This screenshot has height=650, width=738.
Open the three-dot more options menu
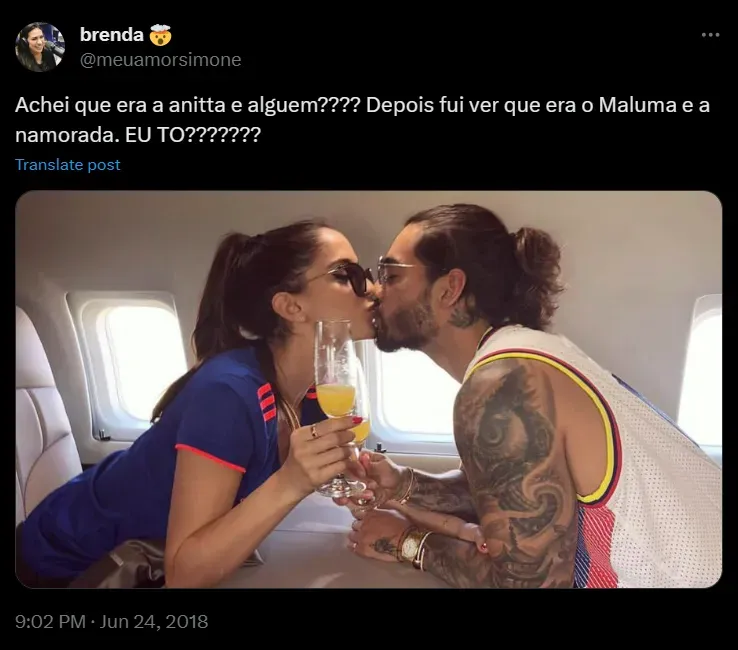point(710,35)
